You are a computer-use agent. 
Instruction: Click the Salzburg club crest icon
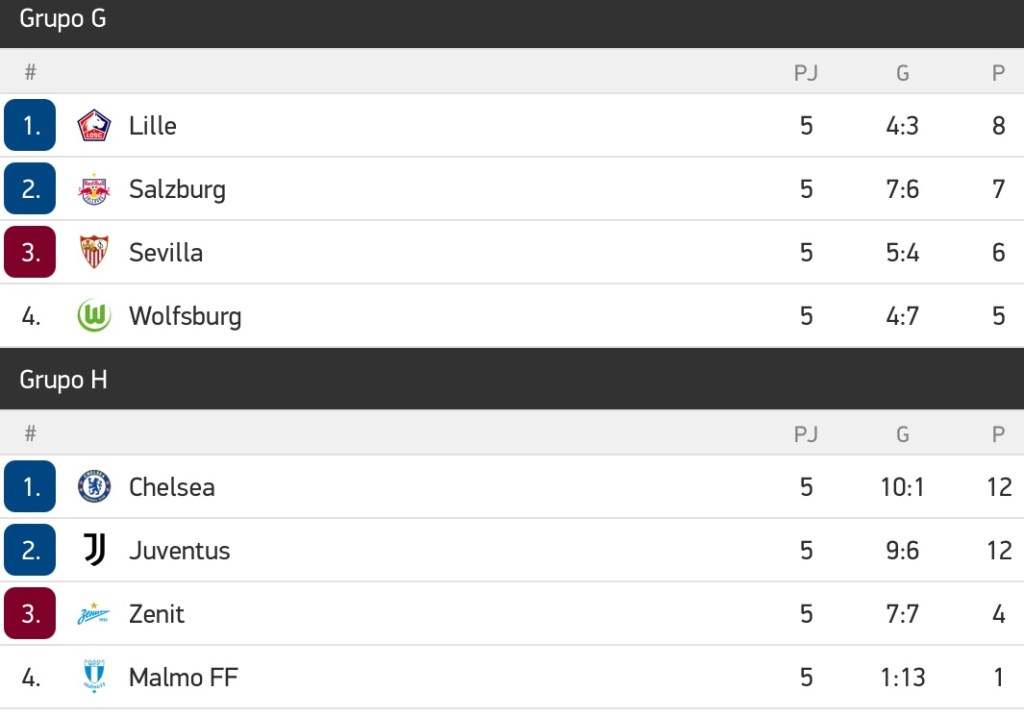(94, 189)
